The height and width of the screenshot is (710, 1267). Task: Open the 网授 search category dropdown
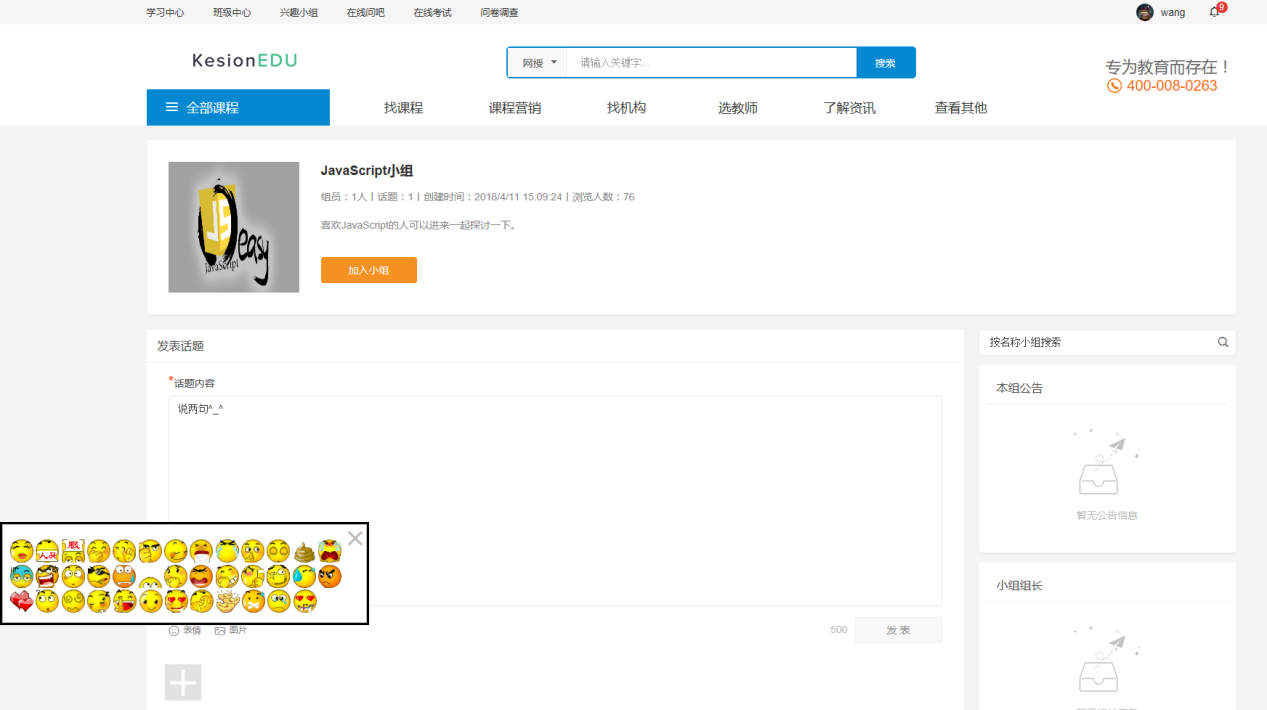(537, 61)
